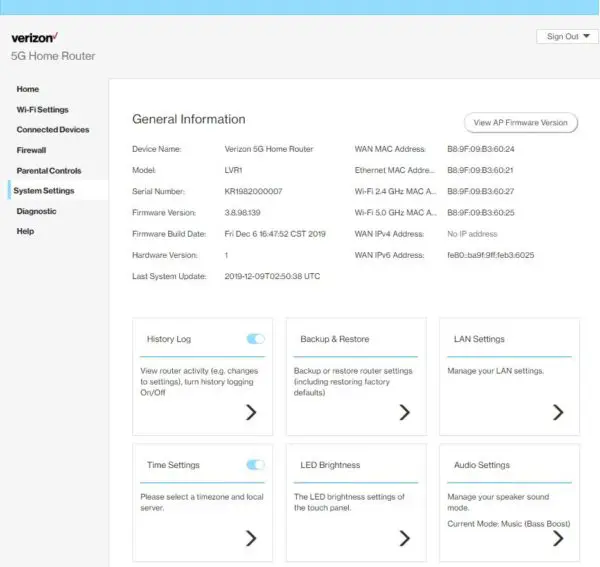This screenshot has width=600, height=567.
Task: Click View AP Firmware Version button
Action: point(521,123)
